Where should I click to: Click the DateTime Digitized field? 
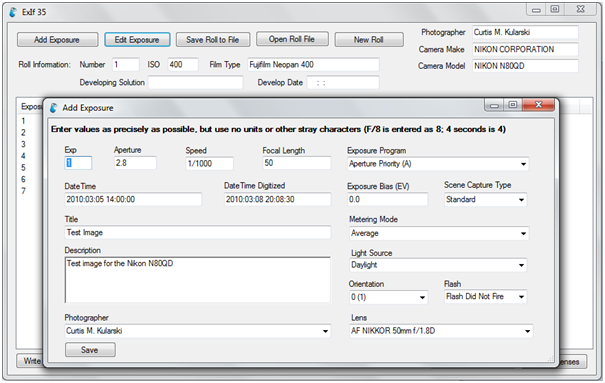tap(277, 199)
